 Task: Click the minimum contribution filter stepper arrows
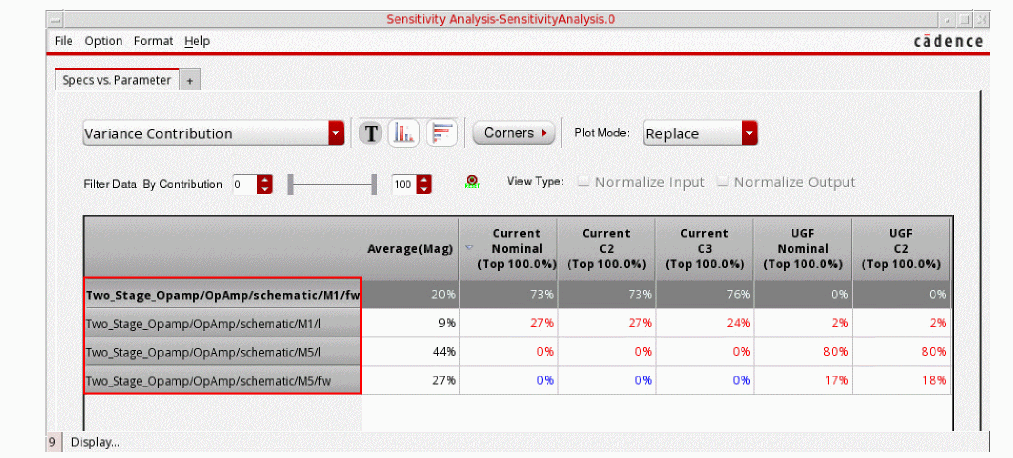tap(265, 184)
